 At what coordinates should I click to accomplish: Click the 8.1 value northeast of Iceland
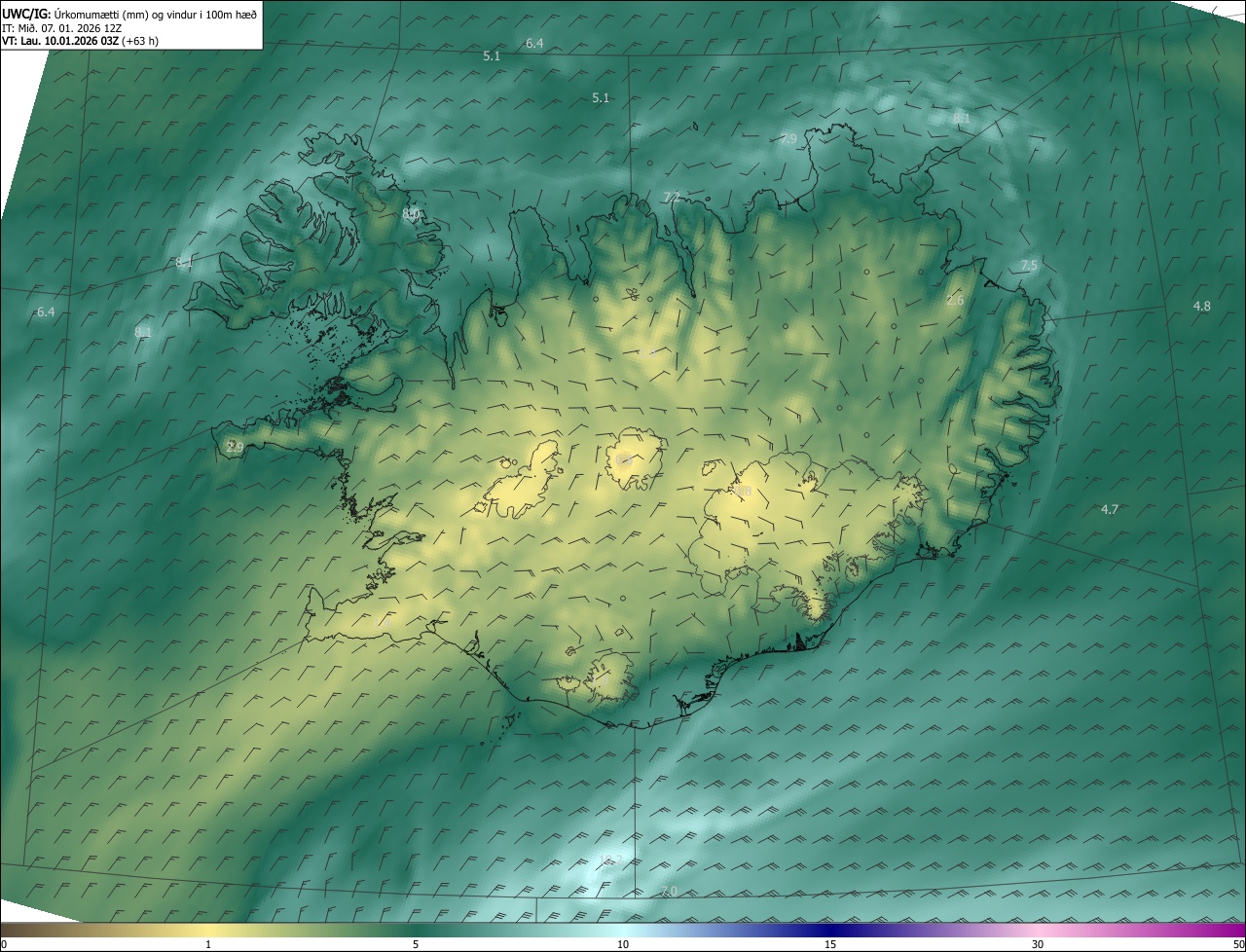pyautogui.click(x=961, y=118)
